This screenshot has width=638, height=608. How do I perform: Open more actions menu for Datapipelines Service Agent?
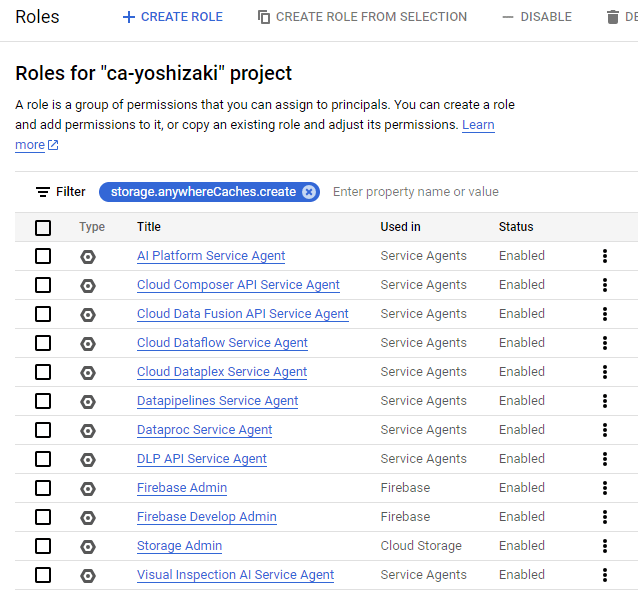[605, 401]
